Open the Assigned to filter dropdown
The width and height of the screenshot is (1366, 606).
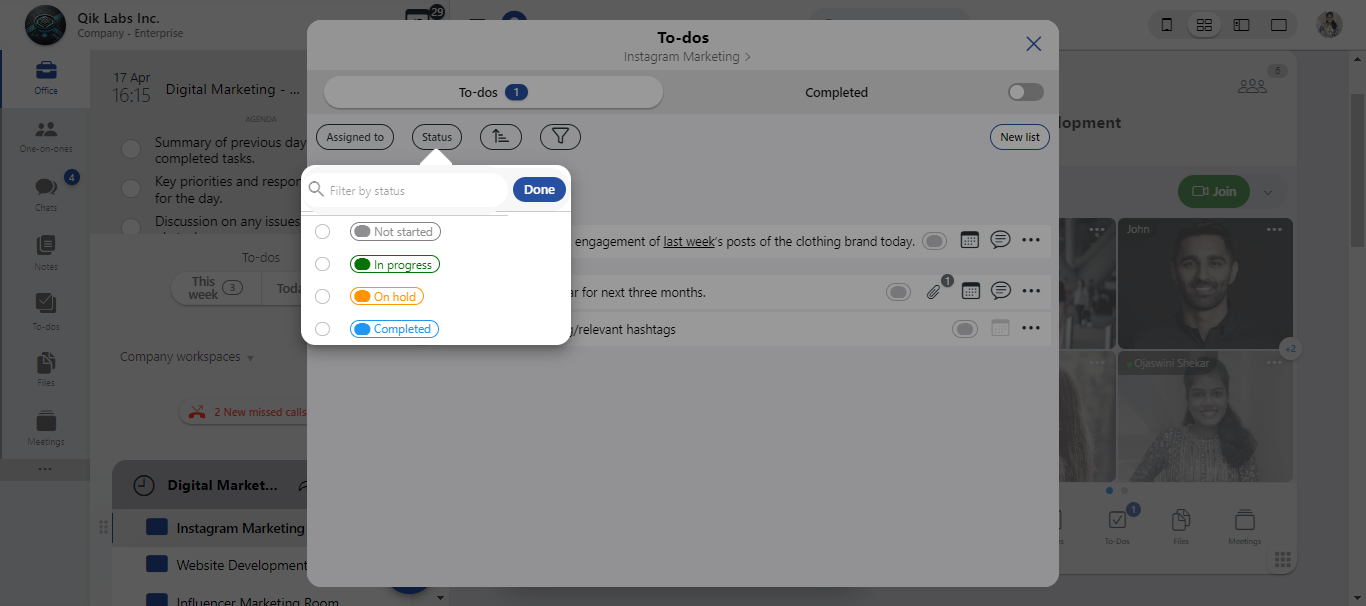pos(355,137)
